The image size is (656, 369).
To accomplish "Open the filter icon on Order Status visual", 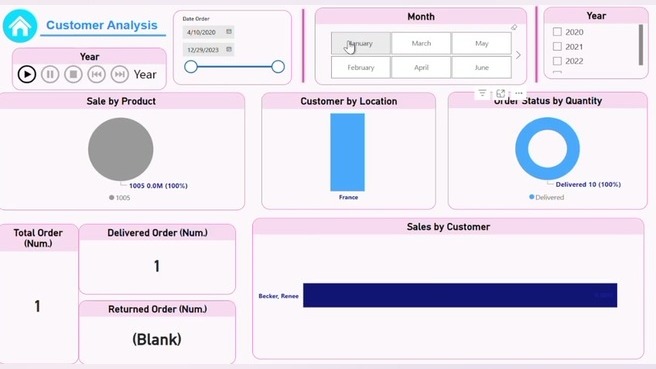I will click(482, 93).
